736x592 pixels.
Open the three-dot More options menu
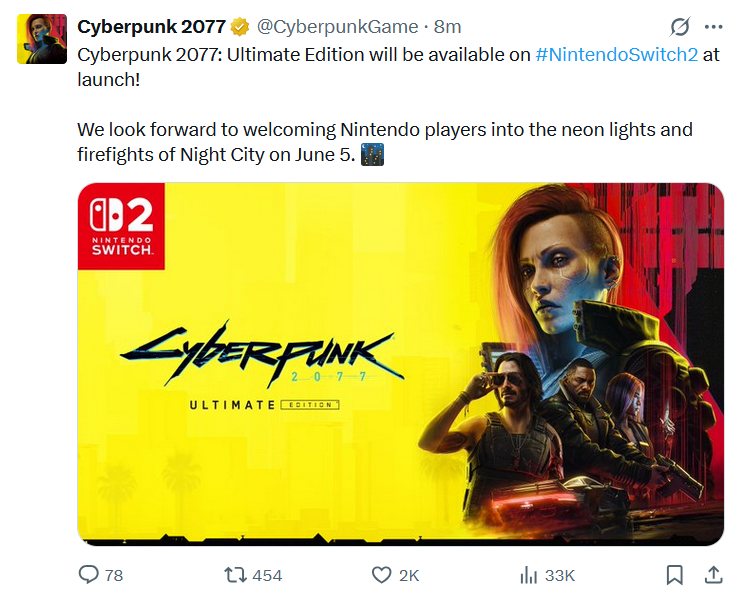click(x=713, y=27)
